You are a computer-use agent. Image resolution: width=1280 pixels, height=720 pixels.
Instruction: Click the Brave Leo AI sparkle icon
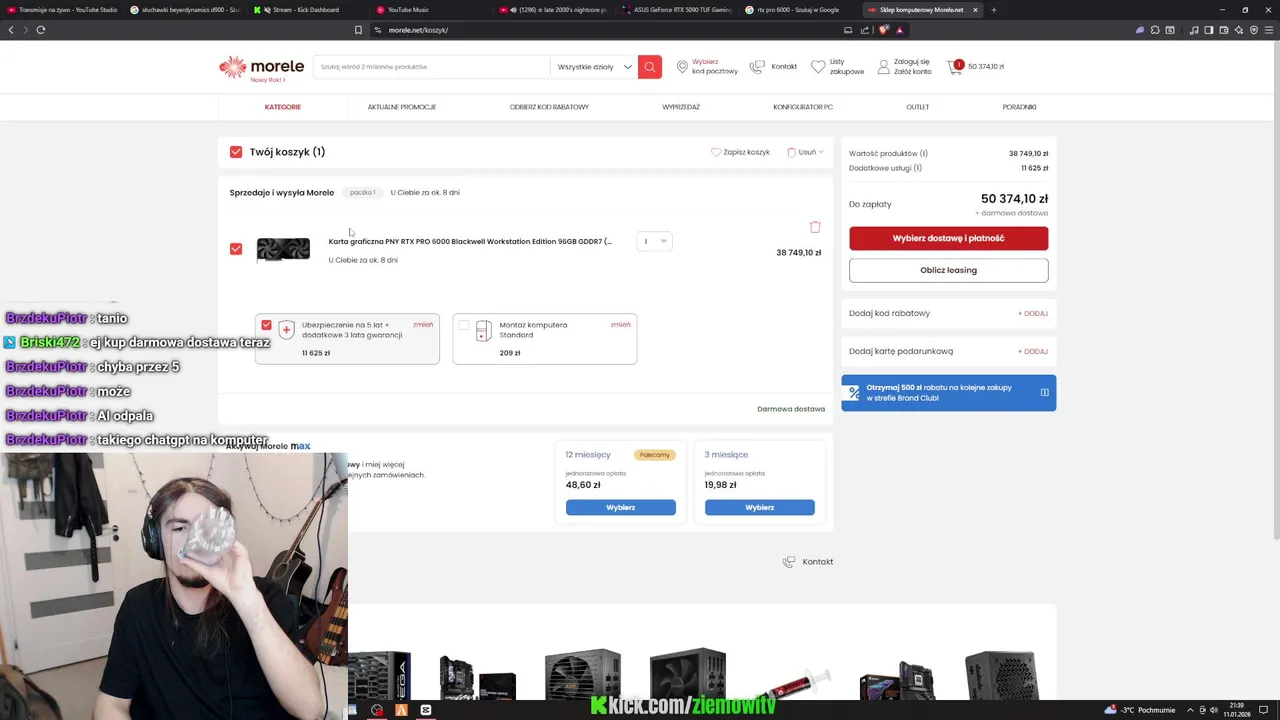coord(1239,30)
